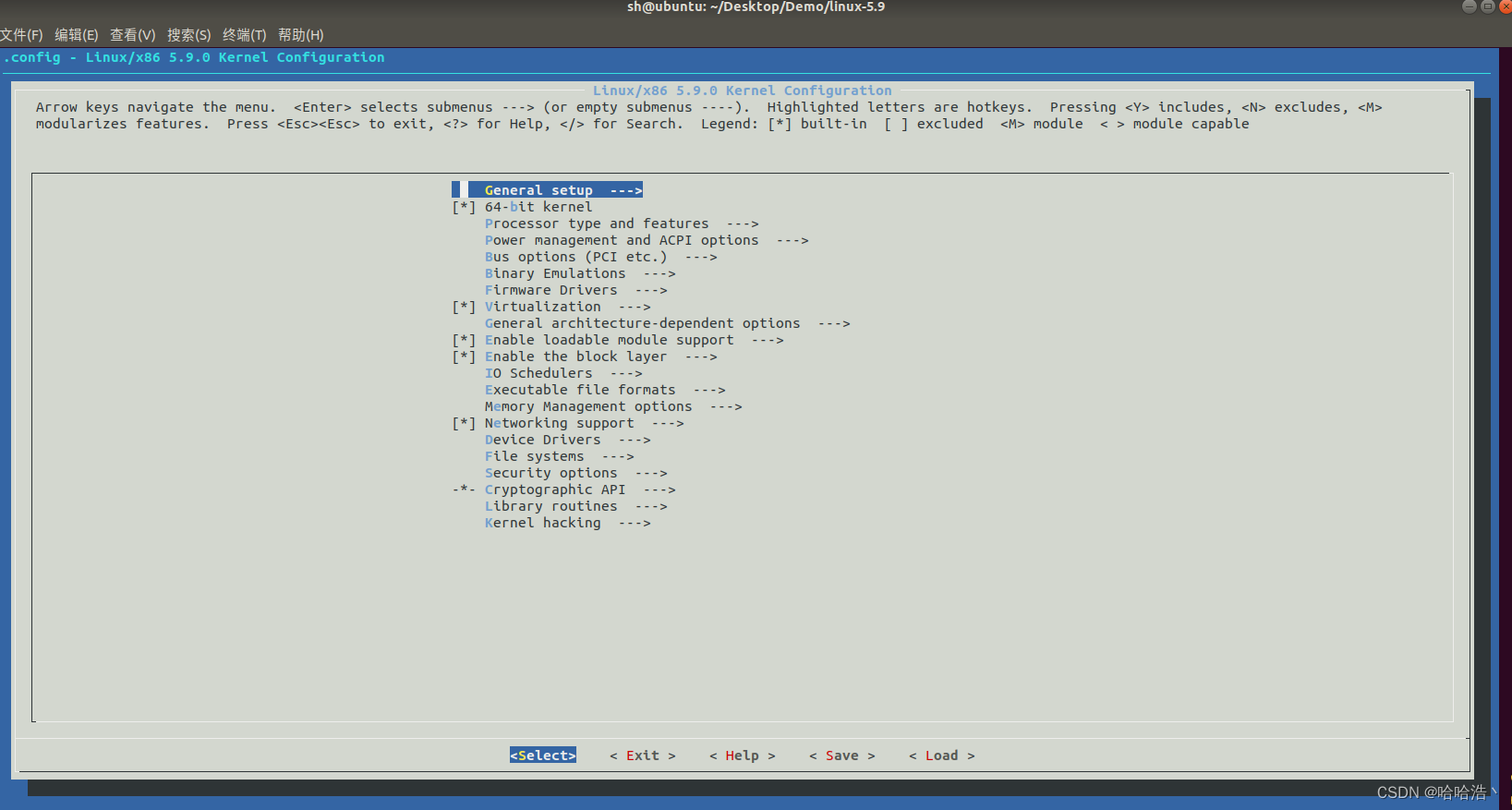Toggle Enable loadable module support checkbox

464,340
